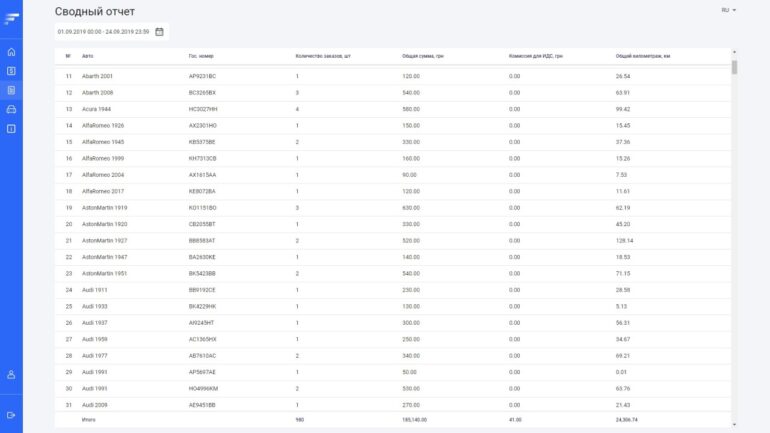Open the home page from sidebar
The height and width of the screenshot is (433, 770).
(11, 52)
